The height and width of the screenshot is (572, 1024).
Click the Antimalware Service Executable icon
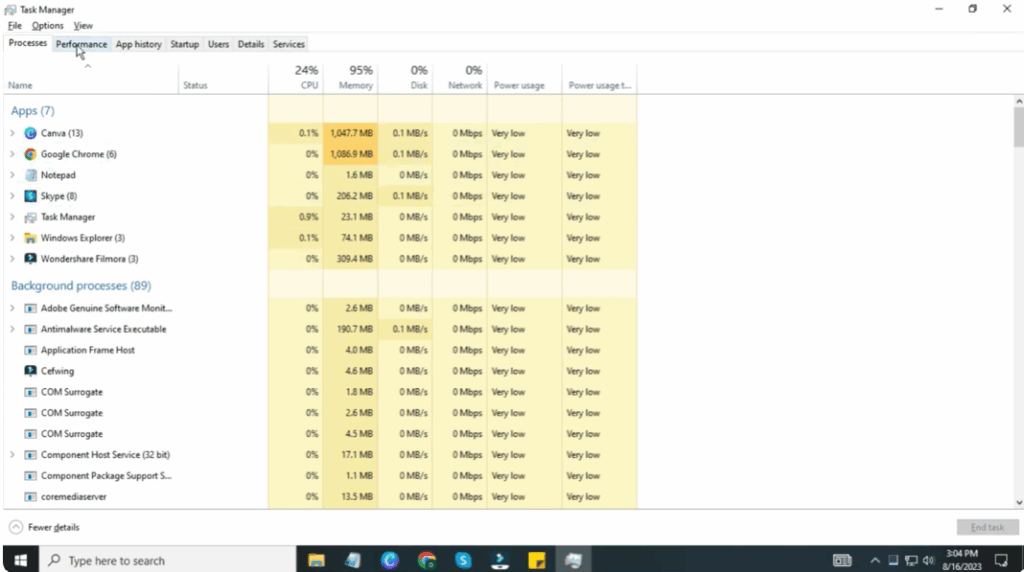[x=30, y=329]
